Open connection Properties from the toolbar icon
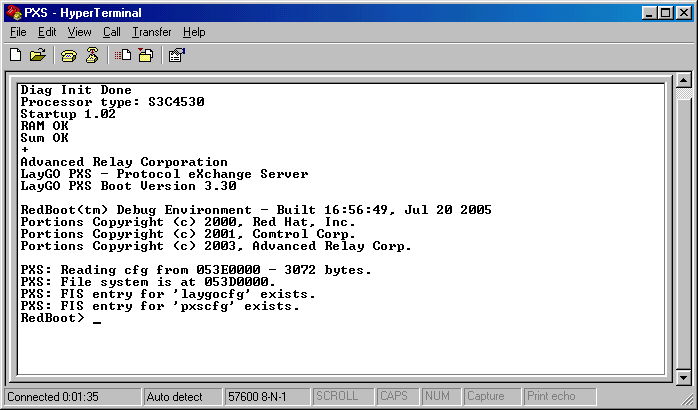The image size is (698, 410). [176, 55]
